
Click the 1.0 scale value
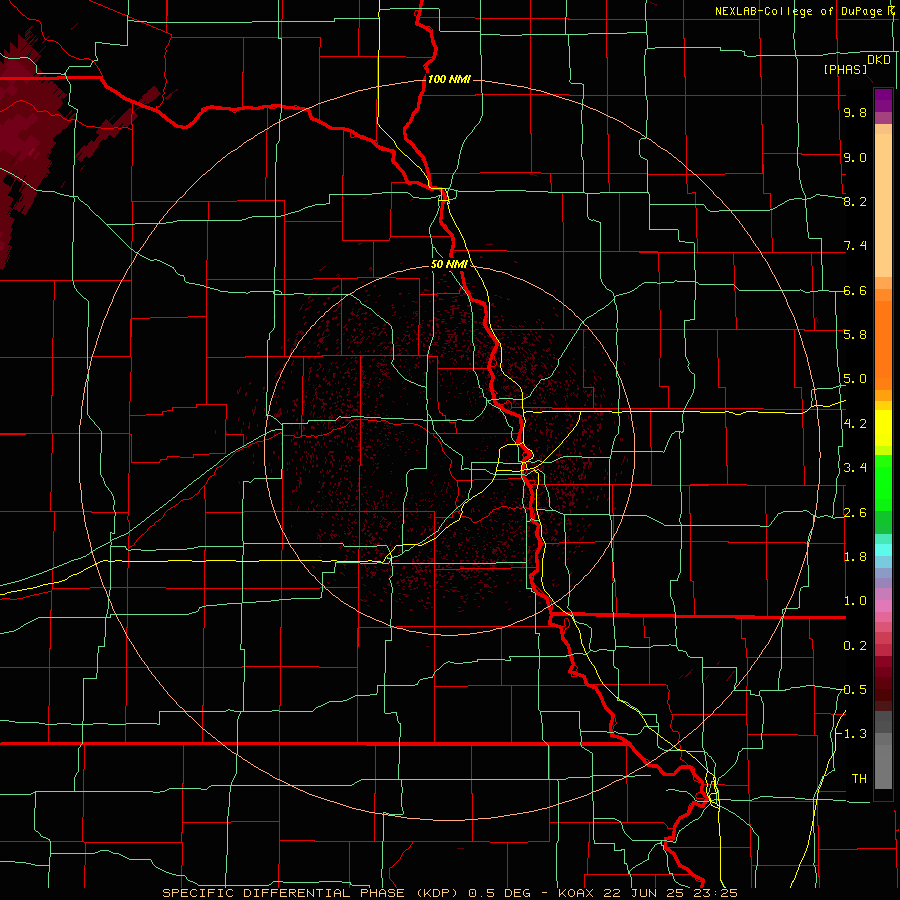(x=855, y=601)
